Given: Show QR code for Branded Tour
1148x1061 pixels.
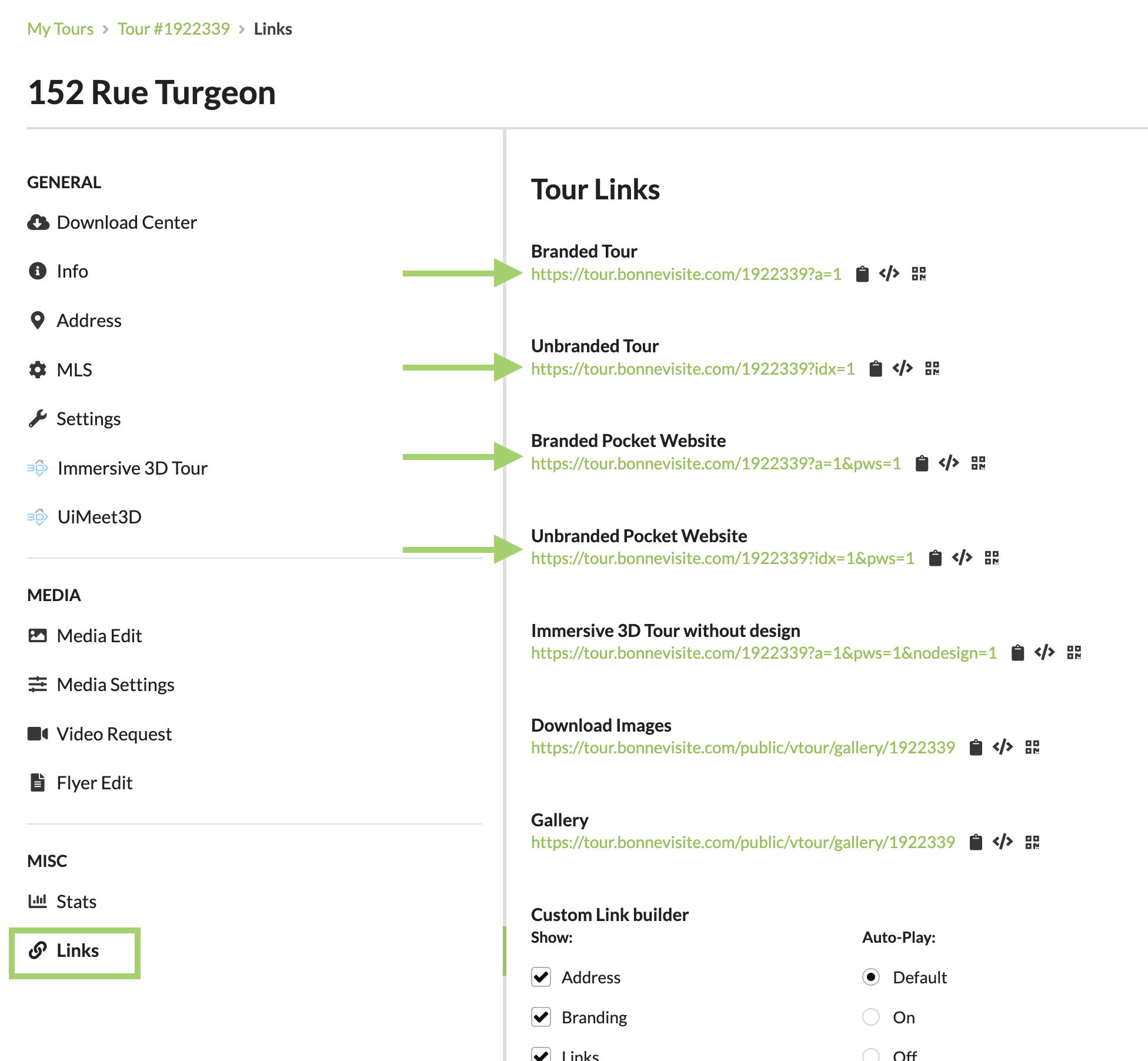Looking at the screenshot, I should point(919,274).
